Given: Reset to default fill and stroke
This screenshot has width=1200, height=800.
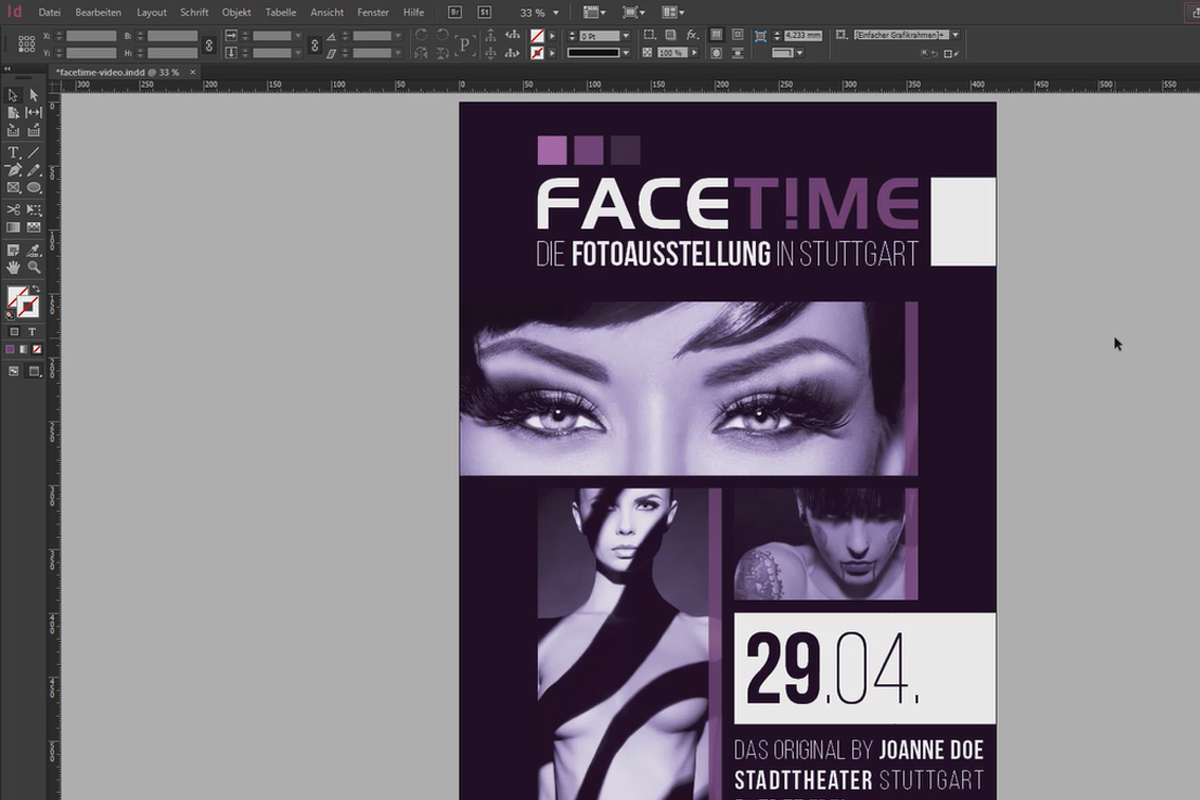Looking at the screenshot, I should tap(10, 315).
